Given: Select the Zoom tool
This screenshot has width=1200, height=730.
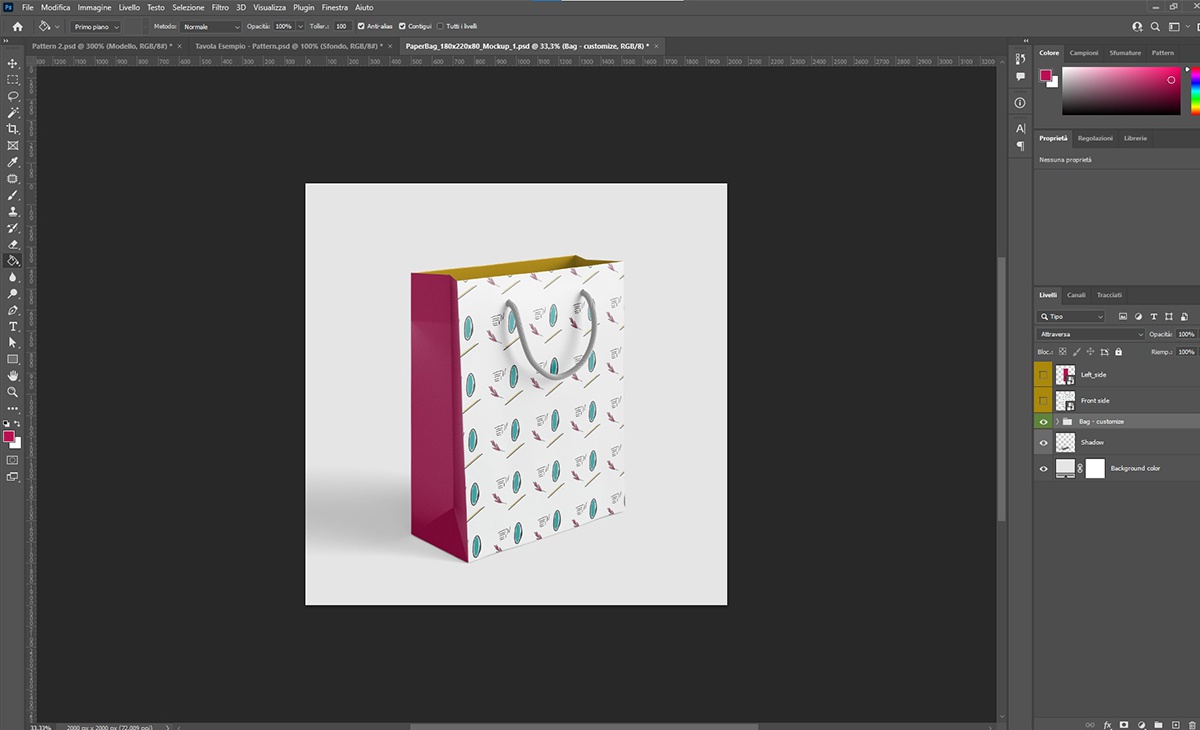Looking at the screenshot, I should [13, 392].
